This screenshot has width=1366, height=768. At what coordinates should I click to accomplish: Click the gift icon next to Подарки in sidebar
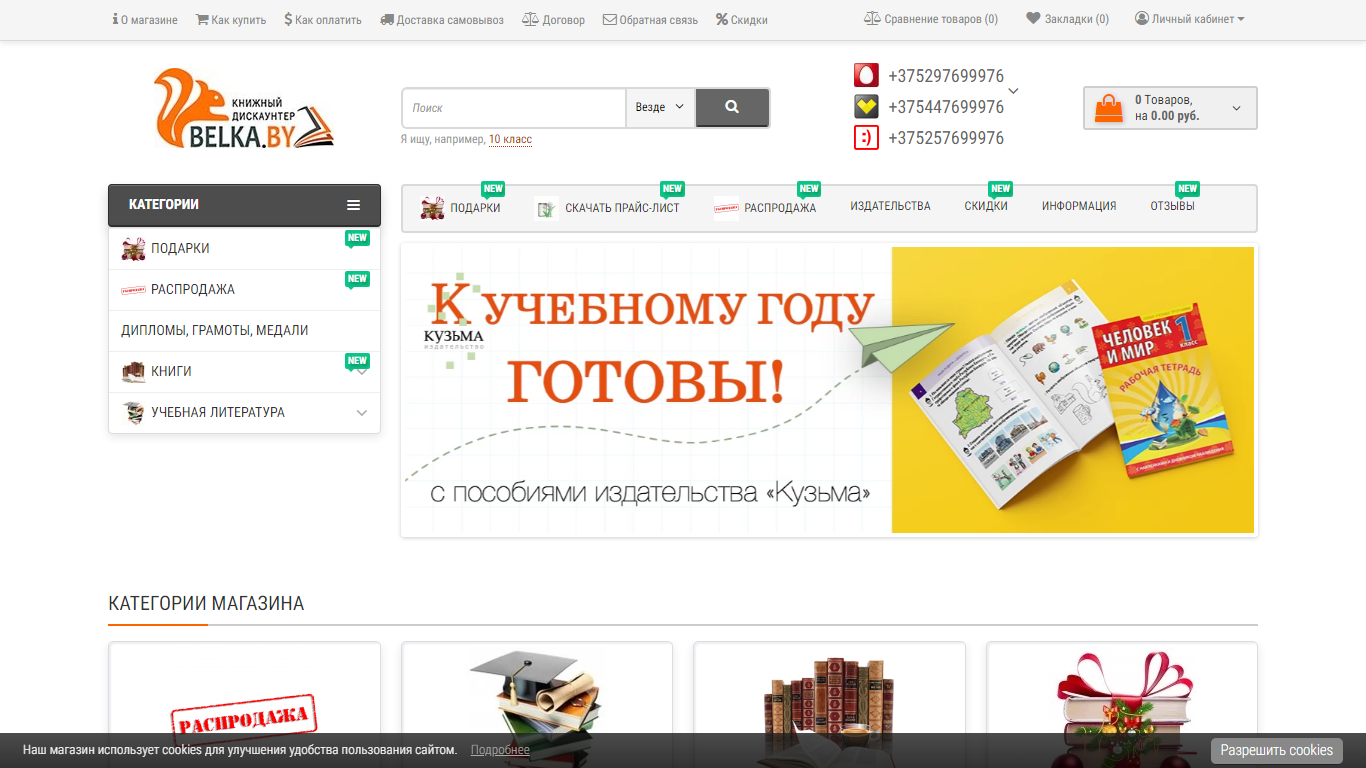coord(133,249)
